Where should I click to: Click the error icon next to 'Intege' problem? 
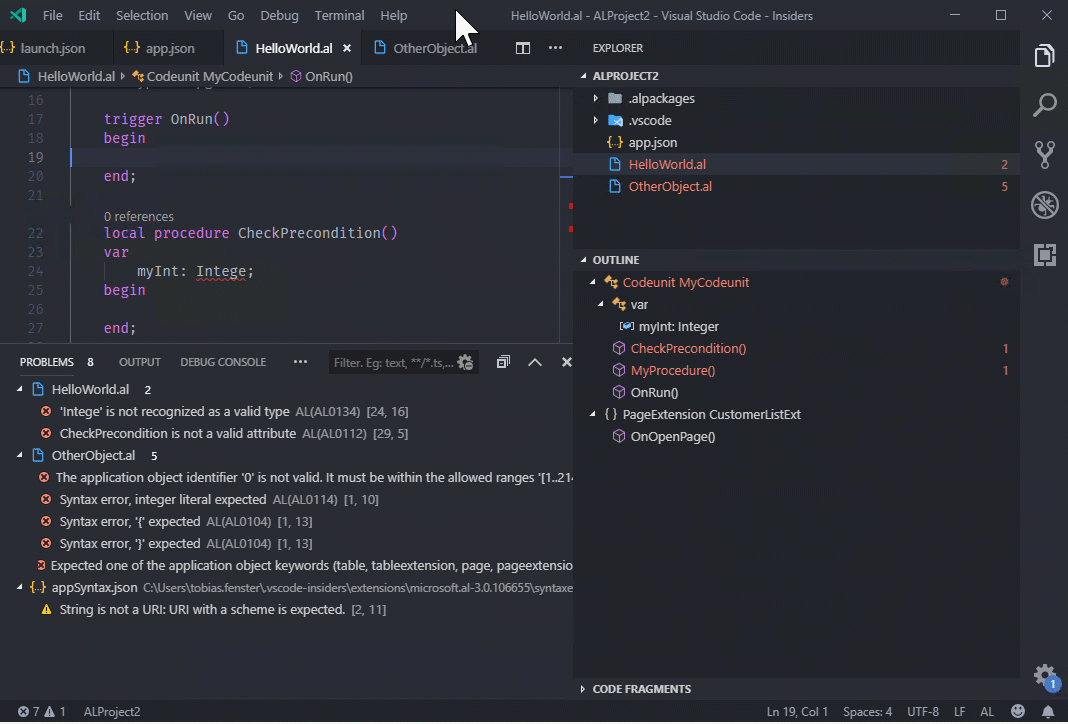tap(46, 411)
